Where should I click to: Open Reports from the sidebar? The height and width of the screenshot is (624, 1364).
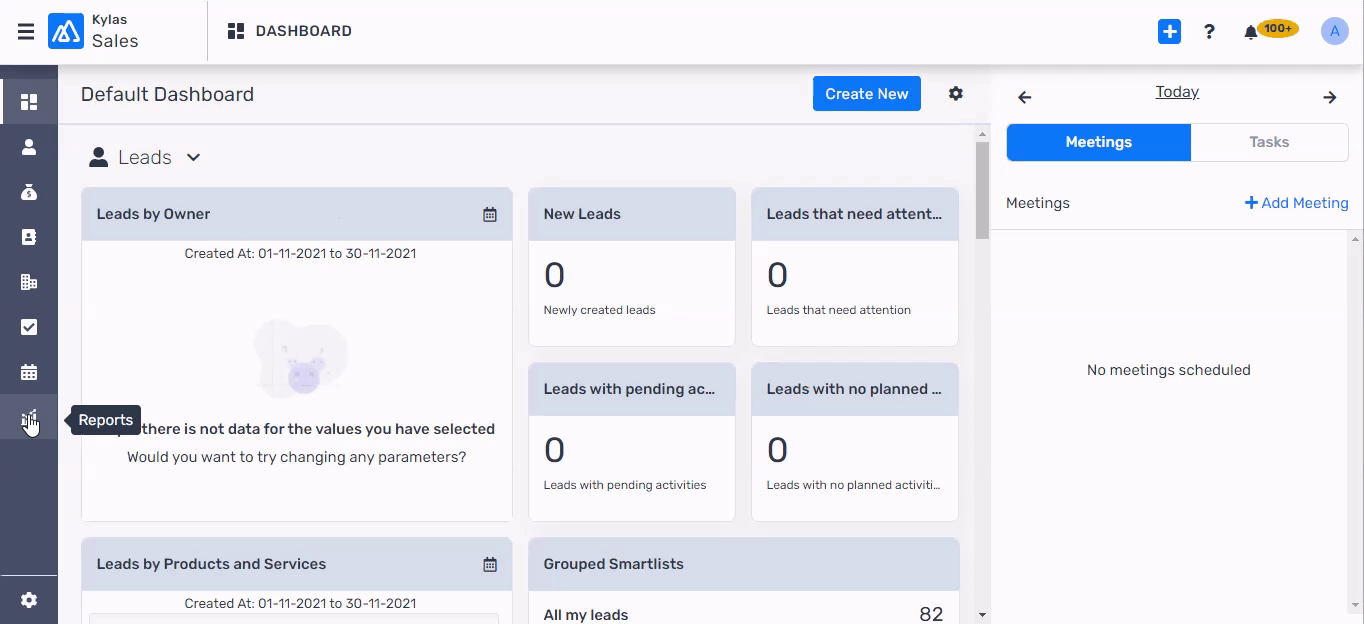click(x=29, y=418)
